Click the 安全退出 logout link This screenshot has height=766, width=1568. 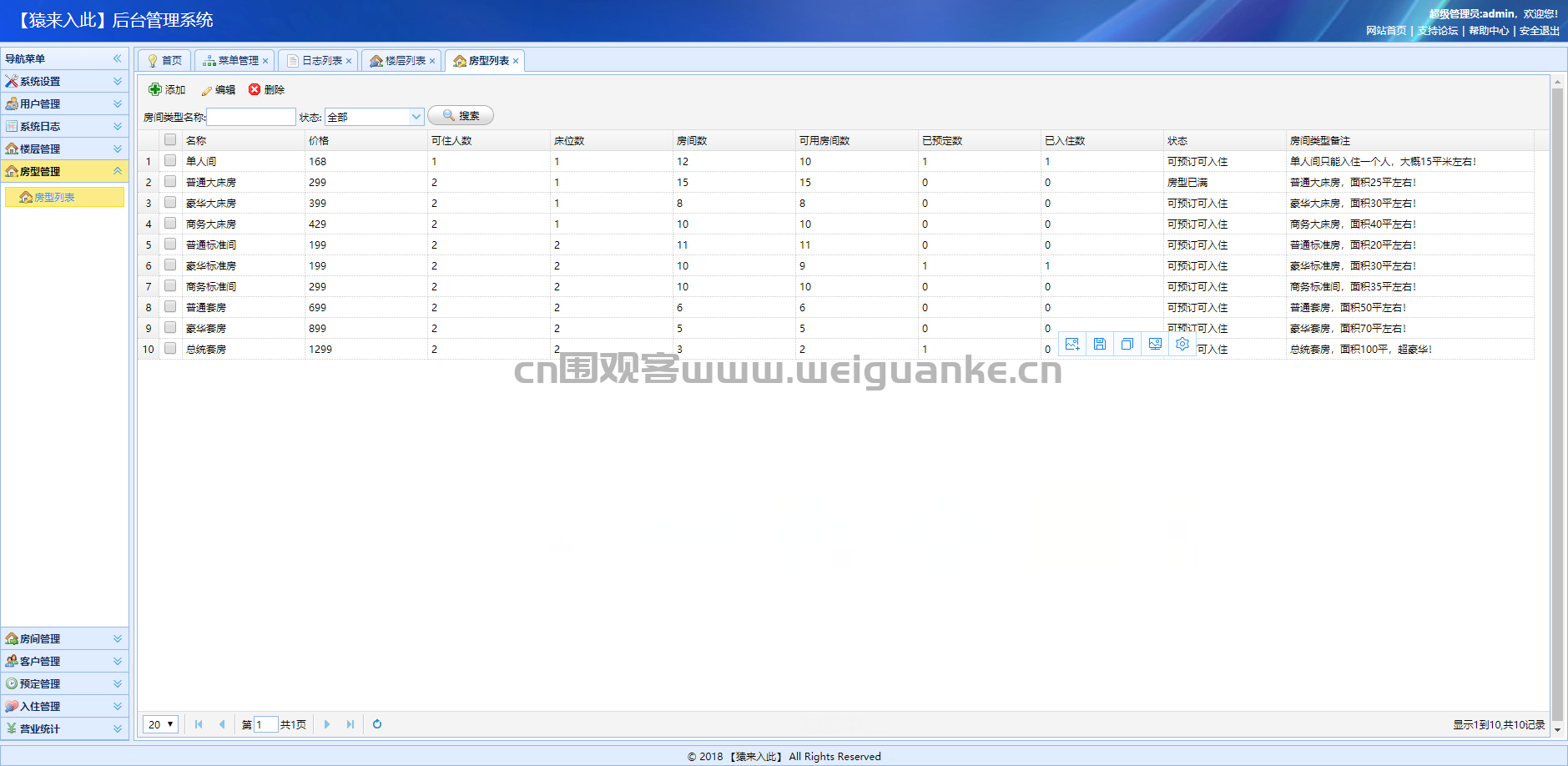click(x=1540, y=31)
